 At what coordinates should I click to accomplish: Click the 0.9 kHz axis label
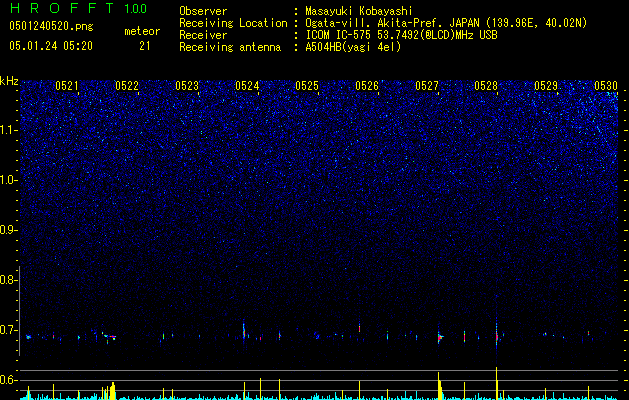point(8,230)
